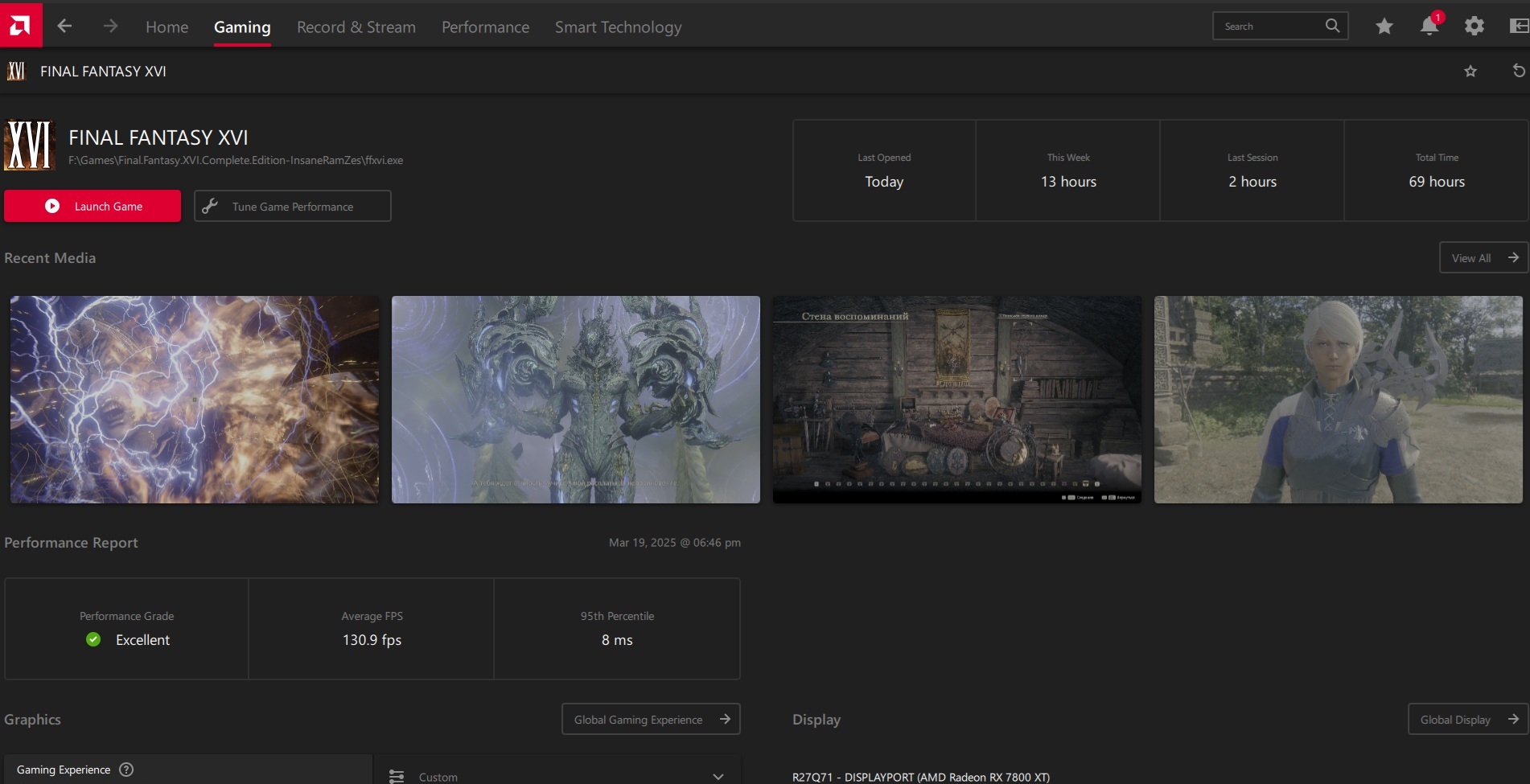The height and width of the screenshot is (784, 1530).
Task: Open the Стена воспоминаний screenshot thumbnail
Action: pos(957,400)
